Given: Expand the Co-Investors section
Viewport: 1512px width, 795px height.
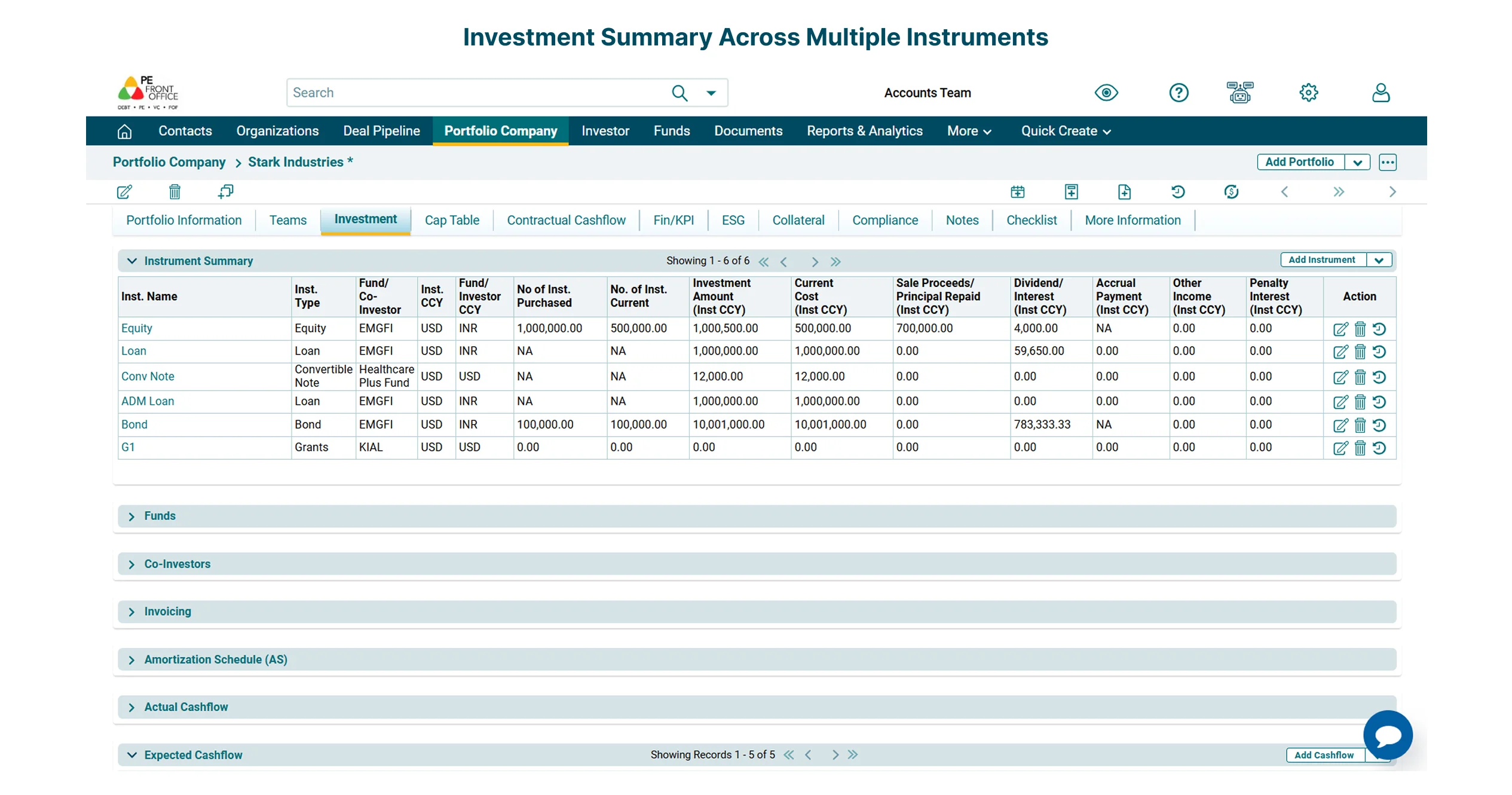Looking at the screenshot, I should coord(131,564).
